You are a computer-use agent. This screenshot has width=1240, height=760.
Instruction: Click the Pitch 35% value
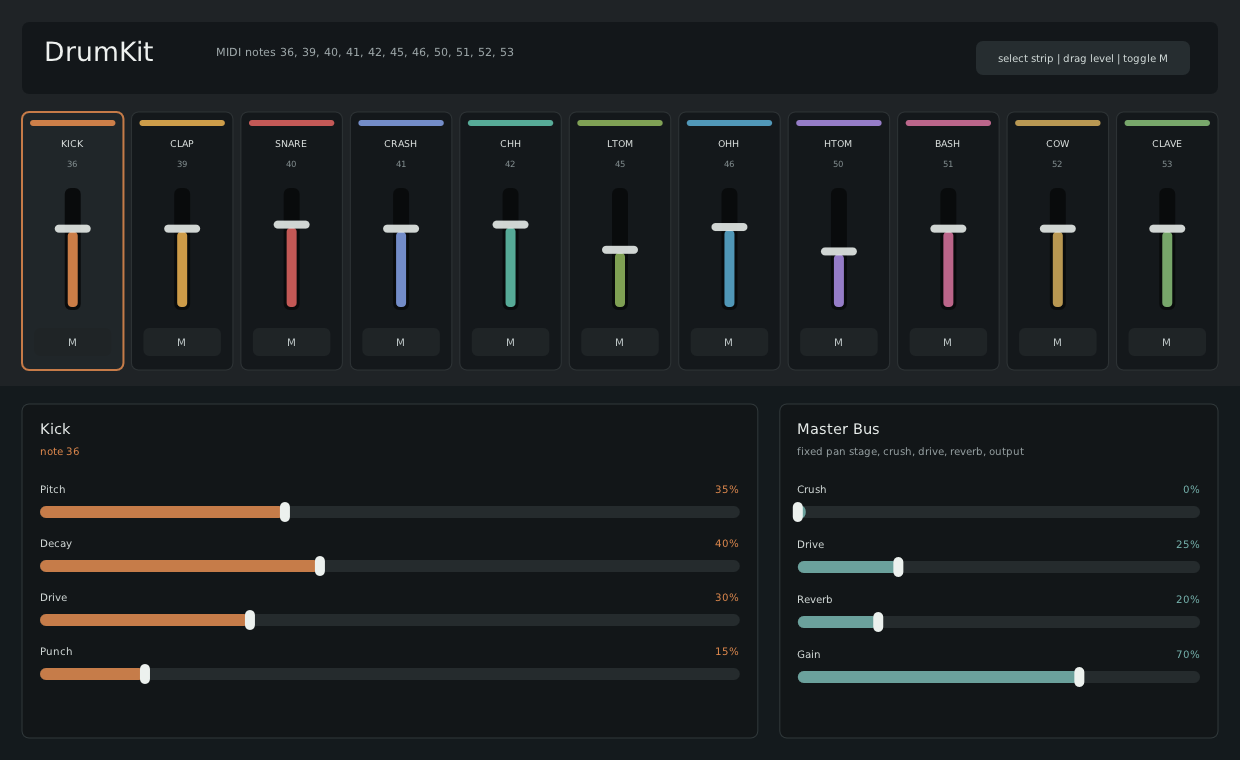(x=727, y=489)
